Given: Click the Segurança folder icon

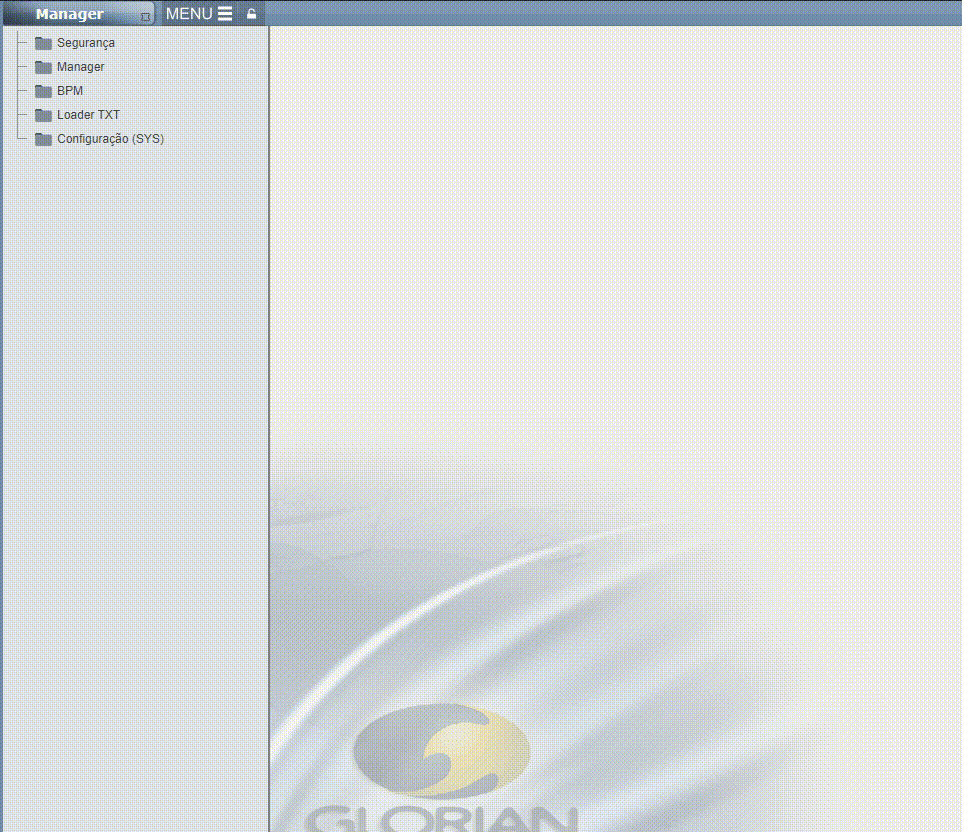Looking at the screenshot, I should click(43, 43).
